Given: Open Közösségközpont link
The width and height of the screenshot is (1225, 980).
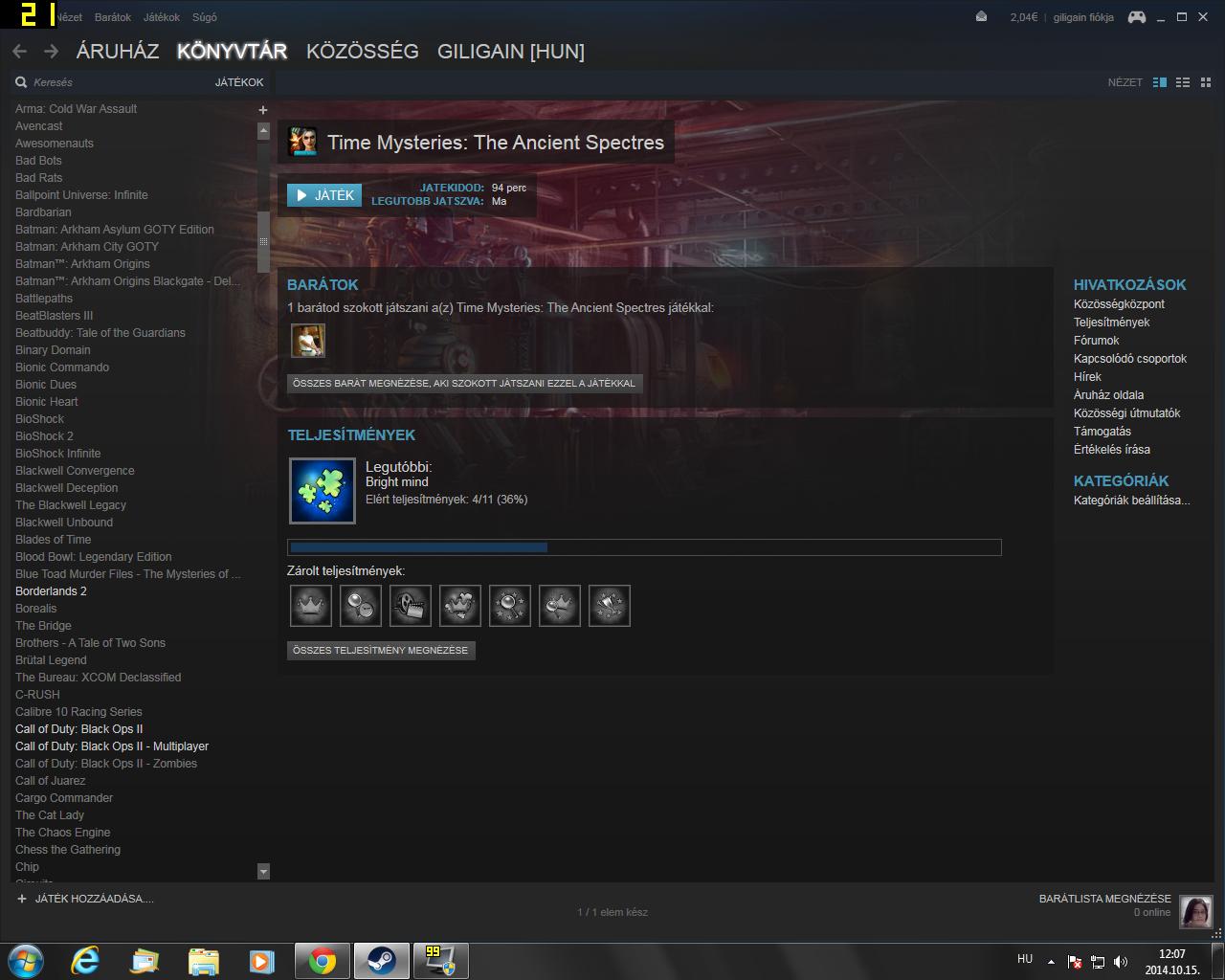Looking at the screenshot, I should pos(1119,304).
